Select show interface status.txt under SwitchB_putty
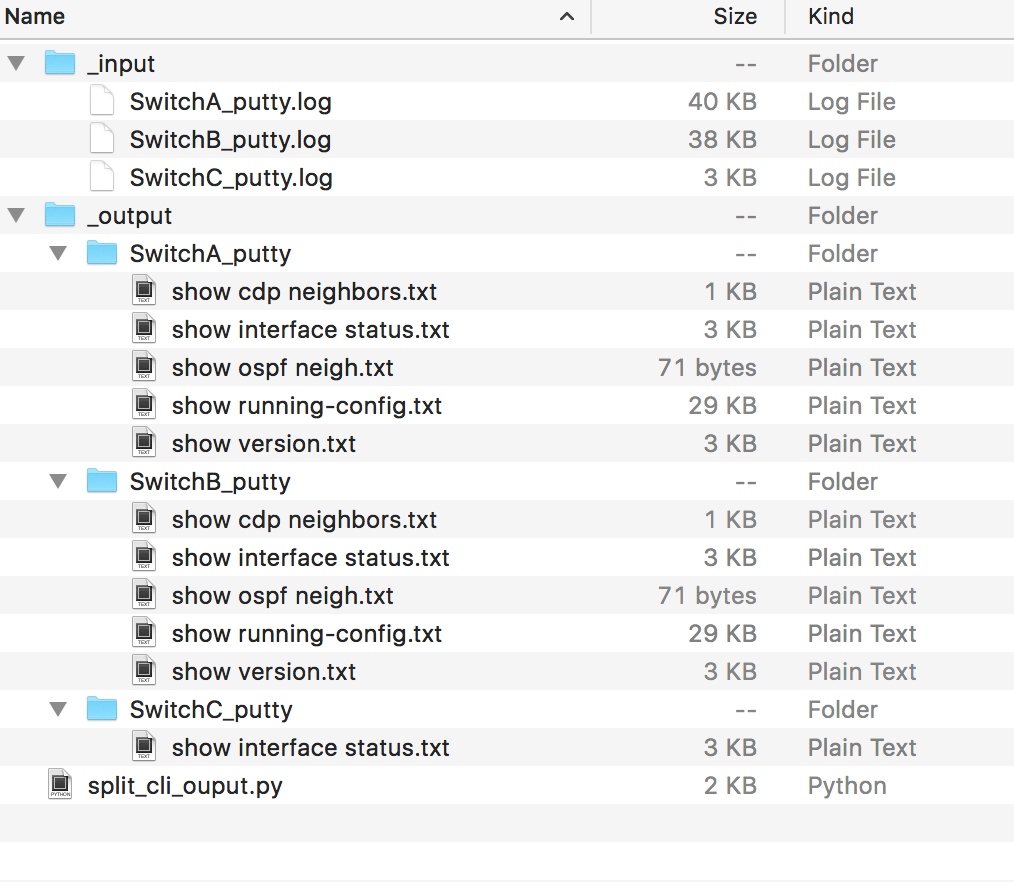The width and height of the screenshot is (1014, 882). tap(310, 558)
